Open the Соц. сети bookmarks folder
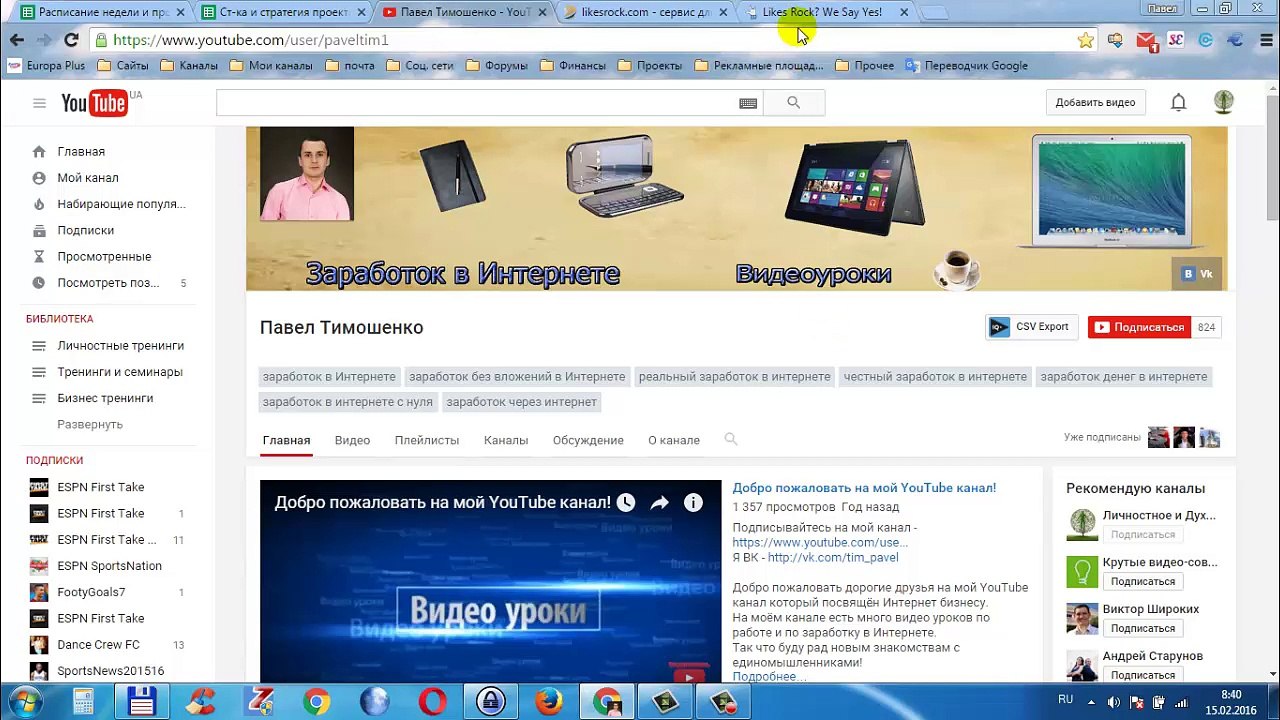This screenshot has height=720, width=1280. pos(419,66)
